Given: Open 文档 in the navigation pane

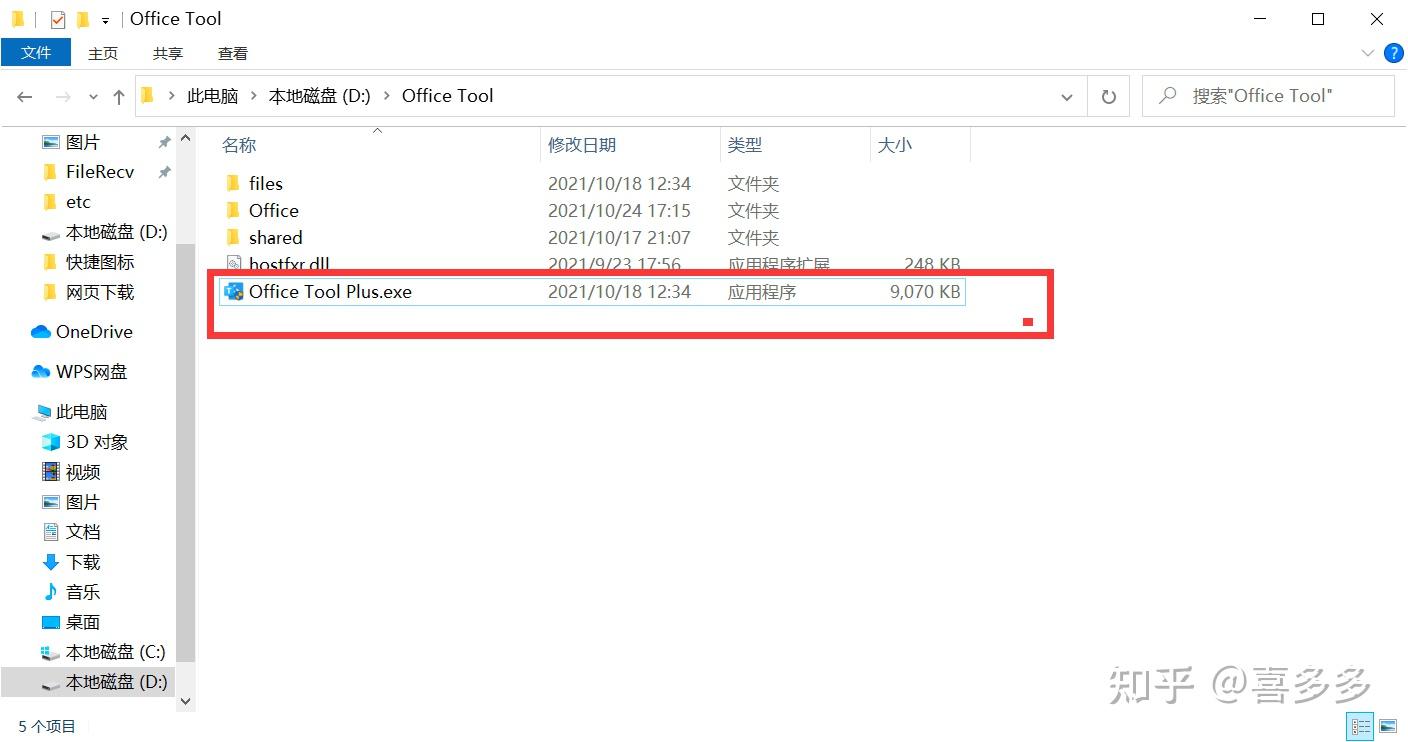Looking at the screenshot, I should [x=83, y=532].
